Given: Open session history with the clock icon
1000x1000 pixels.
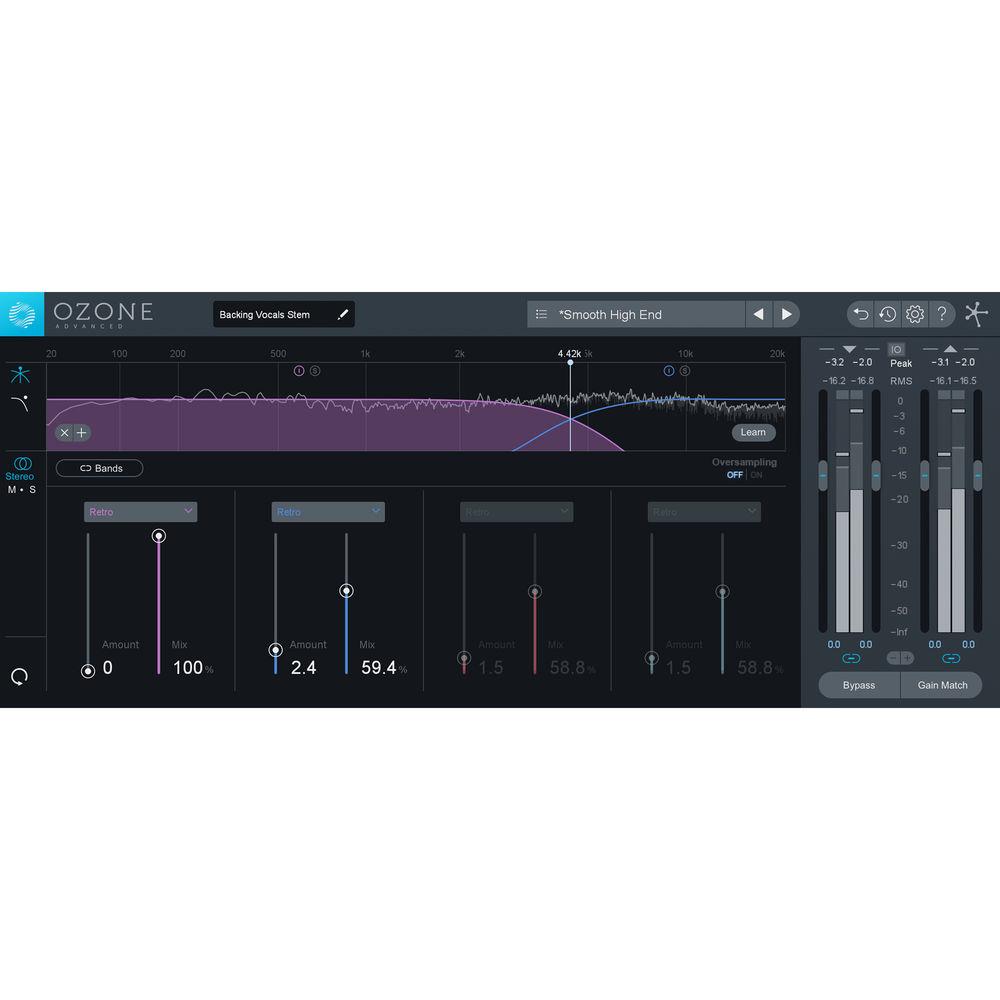Looking at the screenshot, I should [887, 314].
